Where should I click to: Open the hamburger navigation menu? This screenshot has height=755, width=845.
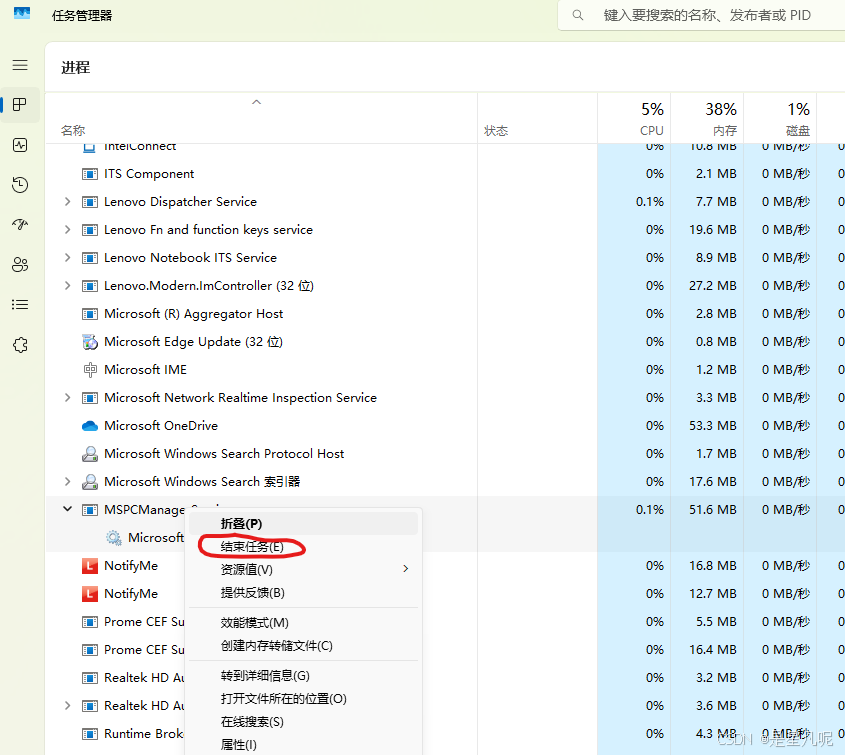pyautogui.click(x=20, y=65)
